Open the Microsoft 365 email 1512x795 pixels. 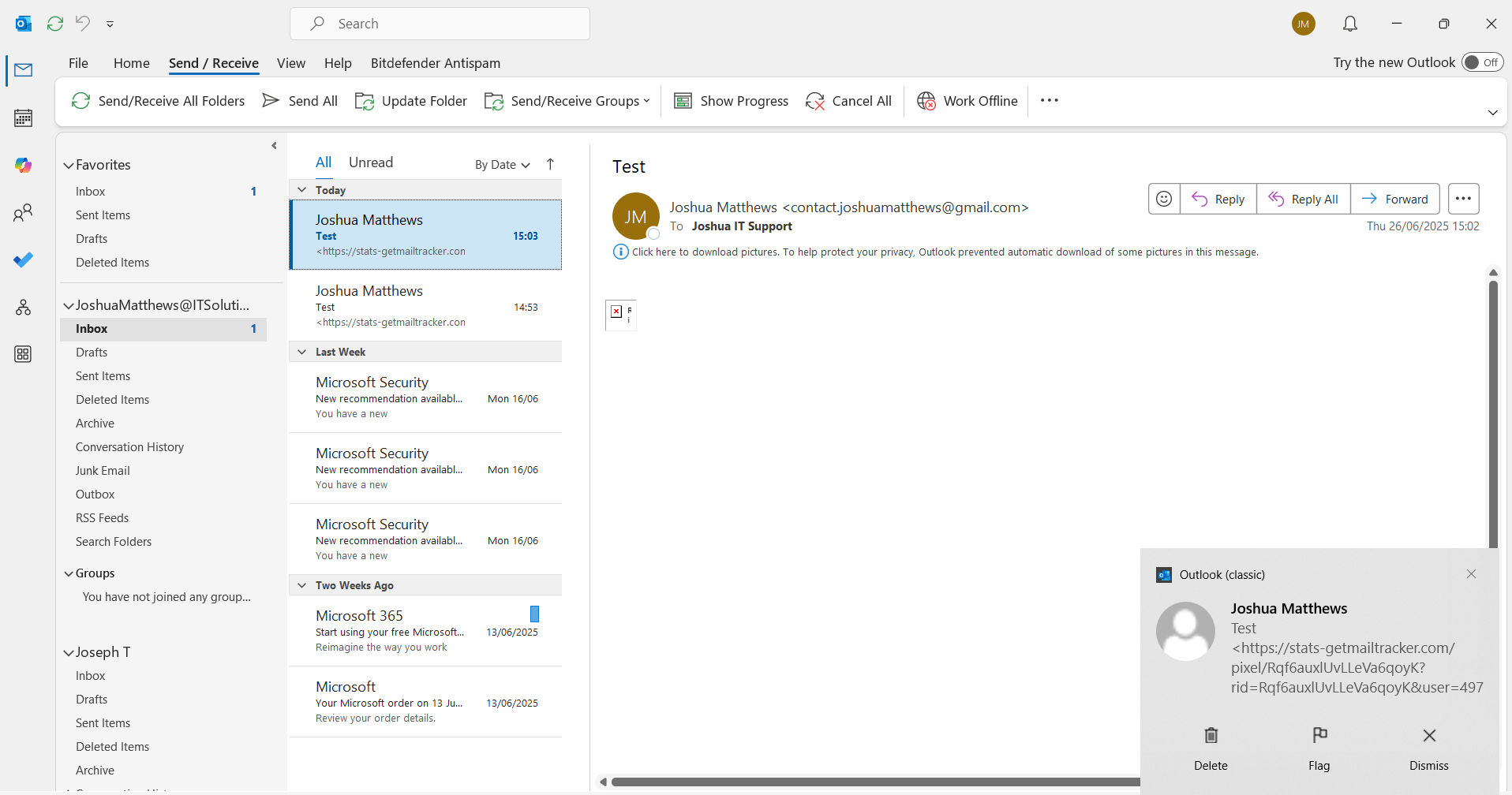(x=425, y=631)
